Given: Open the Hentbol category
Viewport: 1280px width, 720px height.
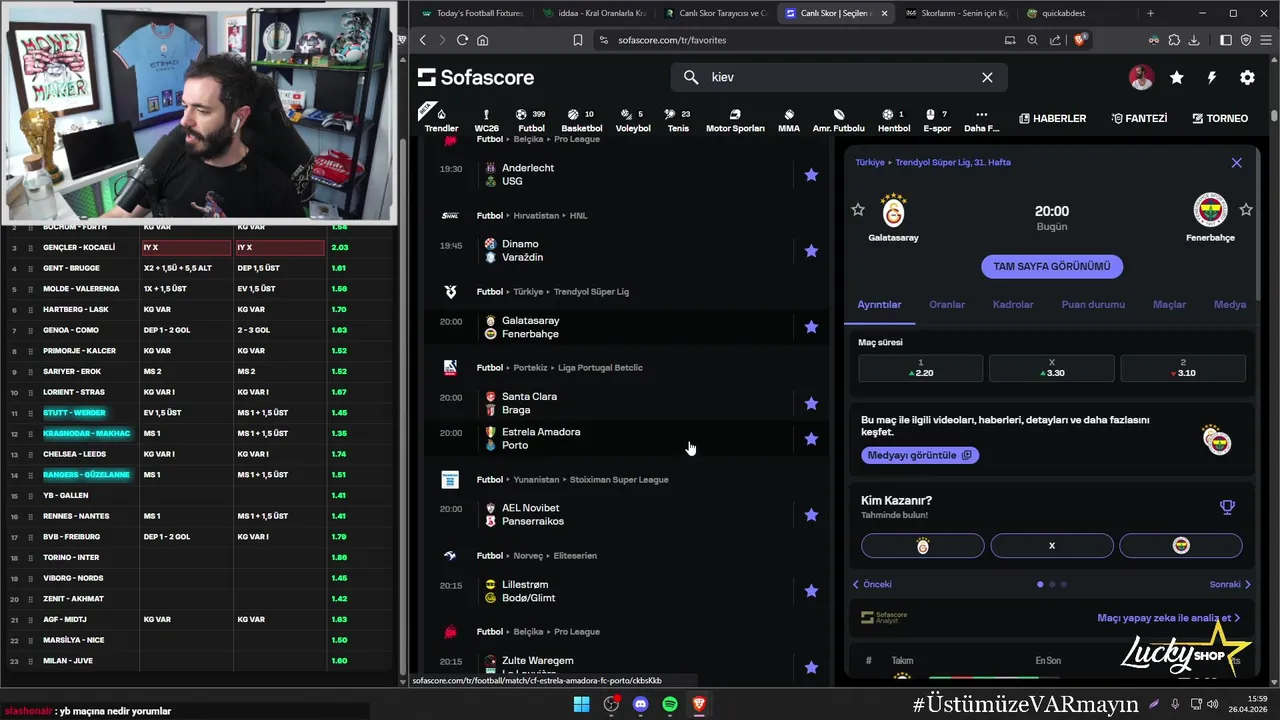Looking at the screenshot, I should [894, 120].
